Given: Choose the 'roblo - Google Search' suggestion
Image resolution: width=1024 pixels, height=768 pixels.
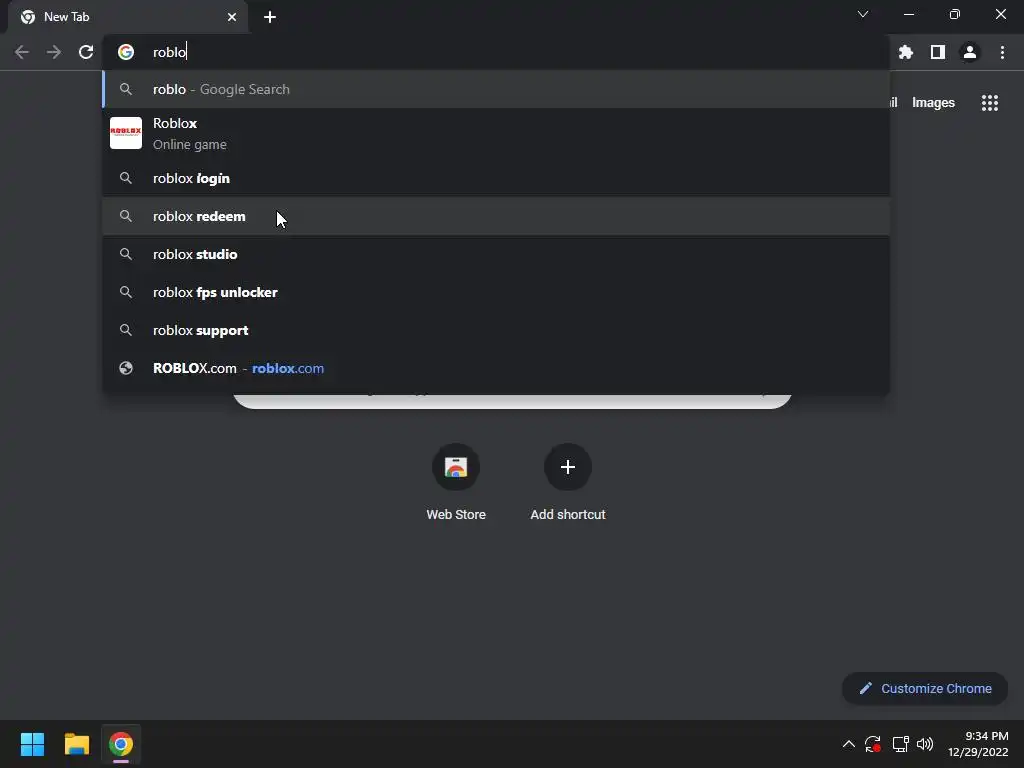Looking at the screenshot, I should (496, 89).
